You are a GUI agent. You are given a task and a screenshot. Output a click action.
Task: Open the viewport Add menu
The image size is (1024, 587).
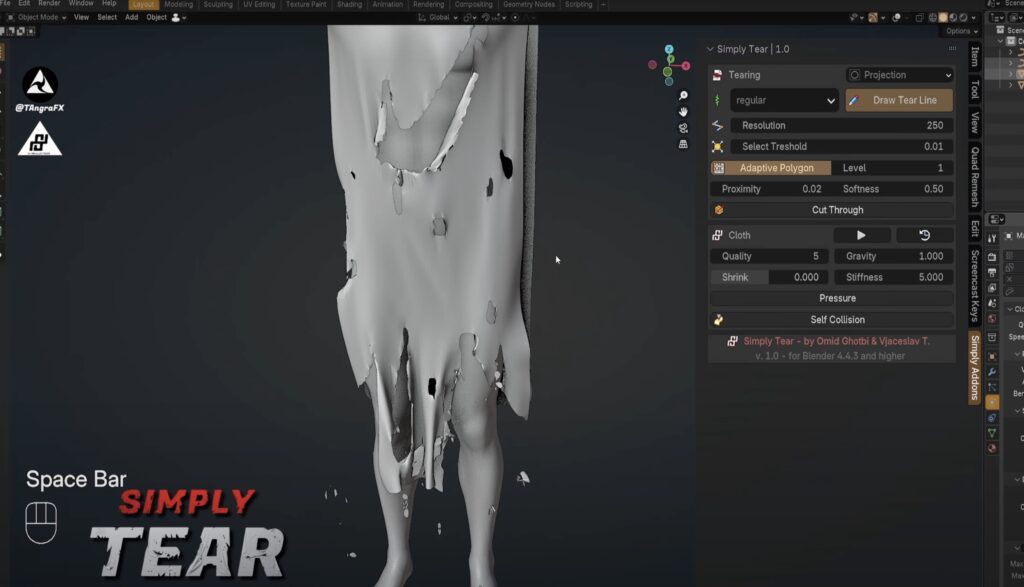point(131,18)
